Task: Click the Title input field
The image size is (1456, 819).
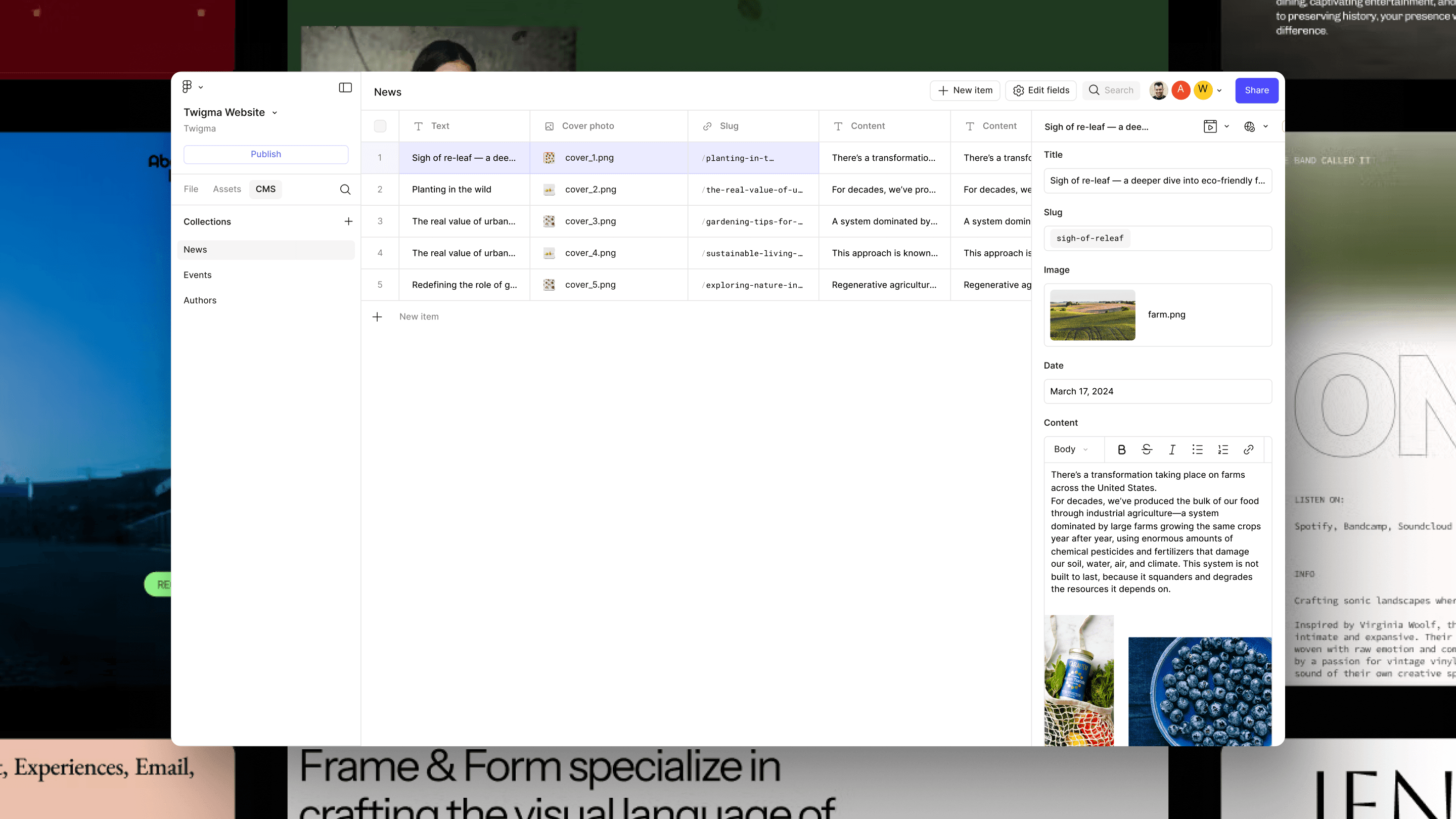Action: pyautogui.click(x=1158, y=181)
